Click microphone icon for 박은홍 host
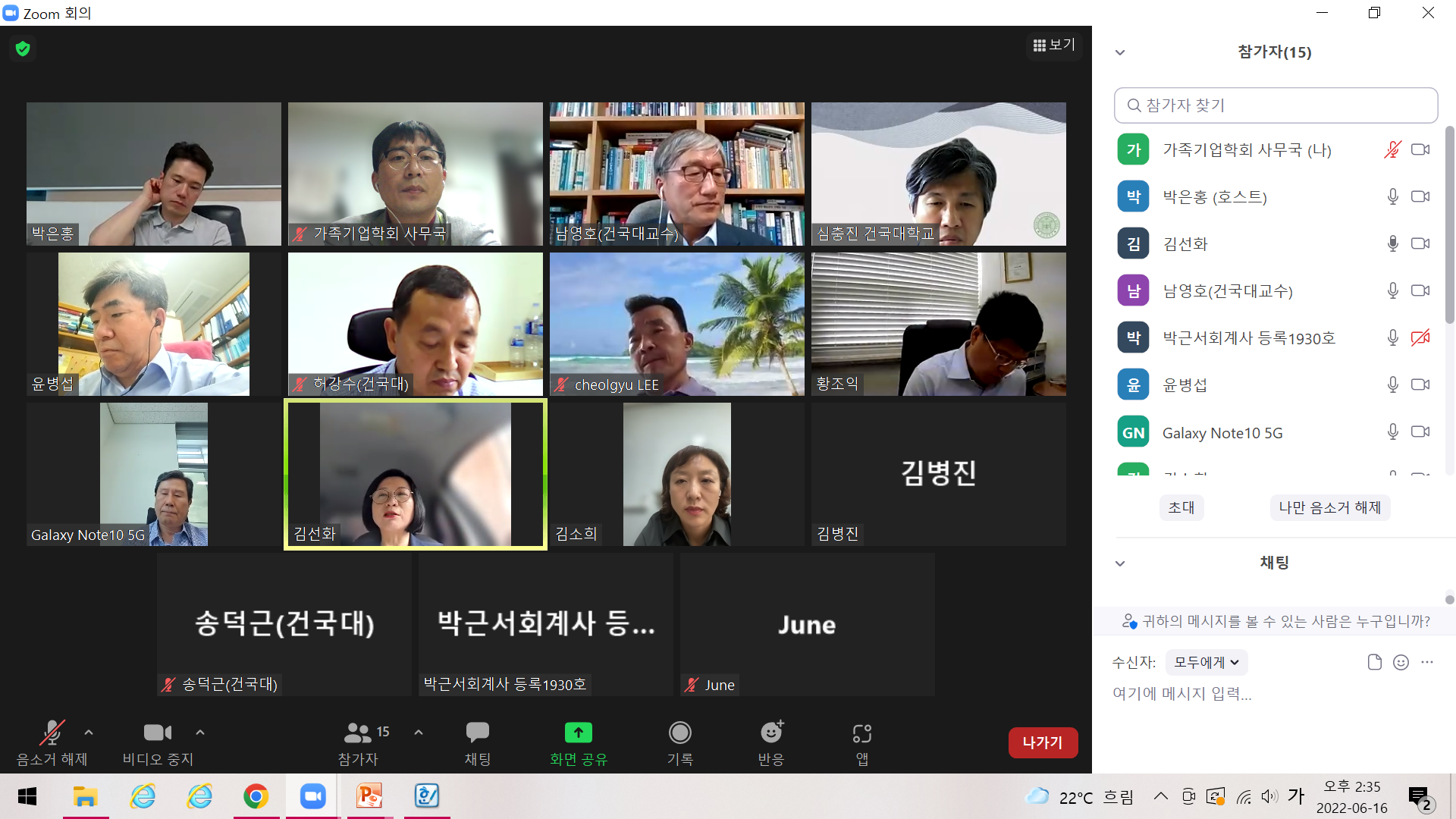 (x=1392, y=196)
